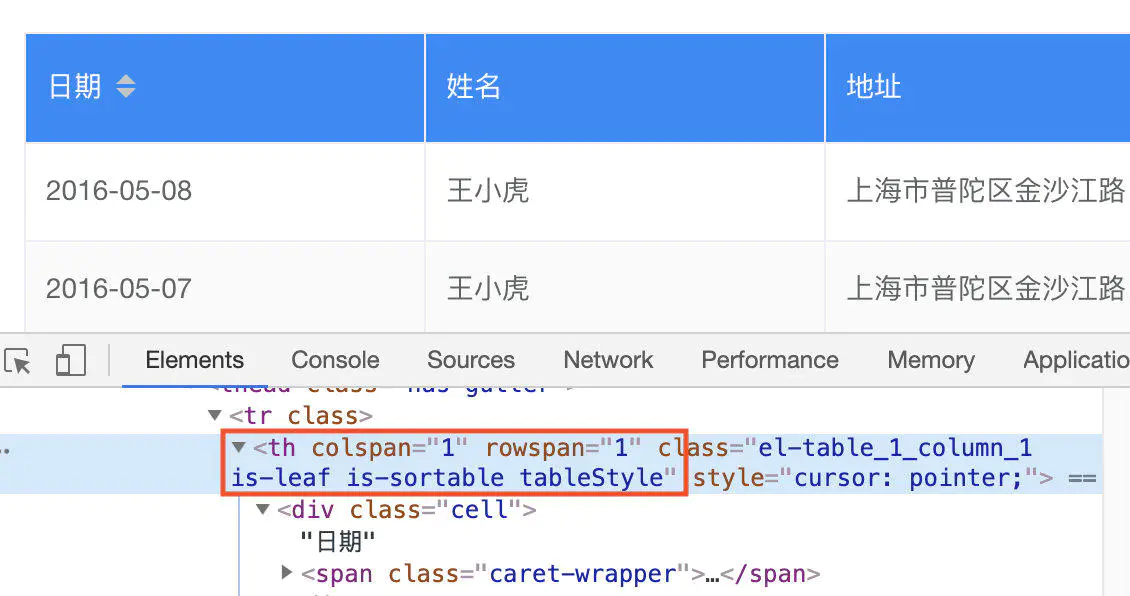
Task: Open the Performance panel
Action: pos(769,359)
